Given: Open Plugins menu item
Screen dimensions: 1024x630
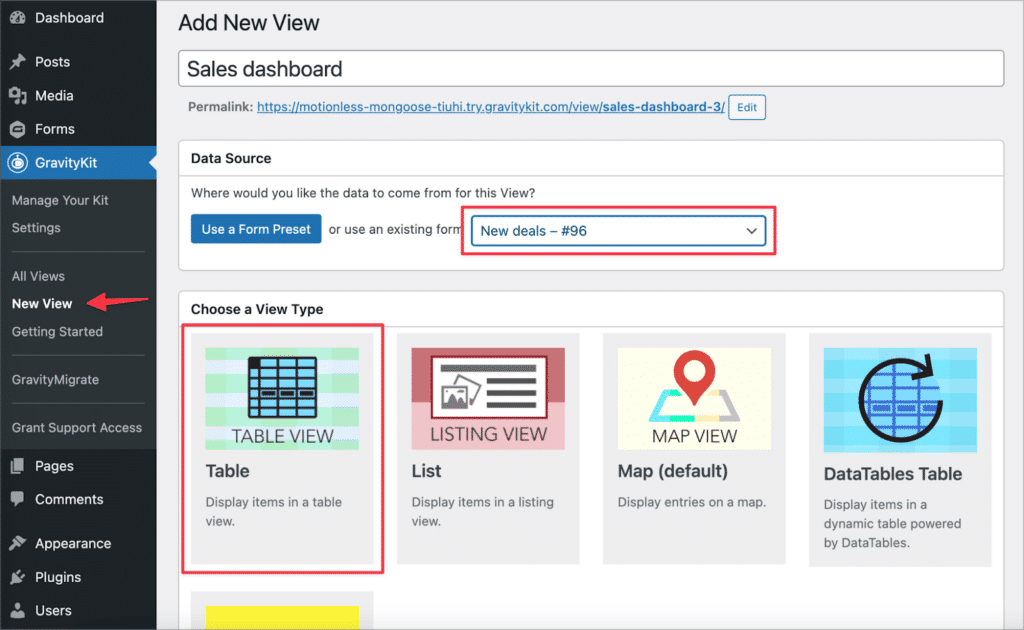Looking at the screenshot, I should [x=58, y=576].
